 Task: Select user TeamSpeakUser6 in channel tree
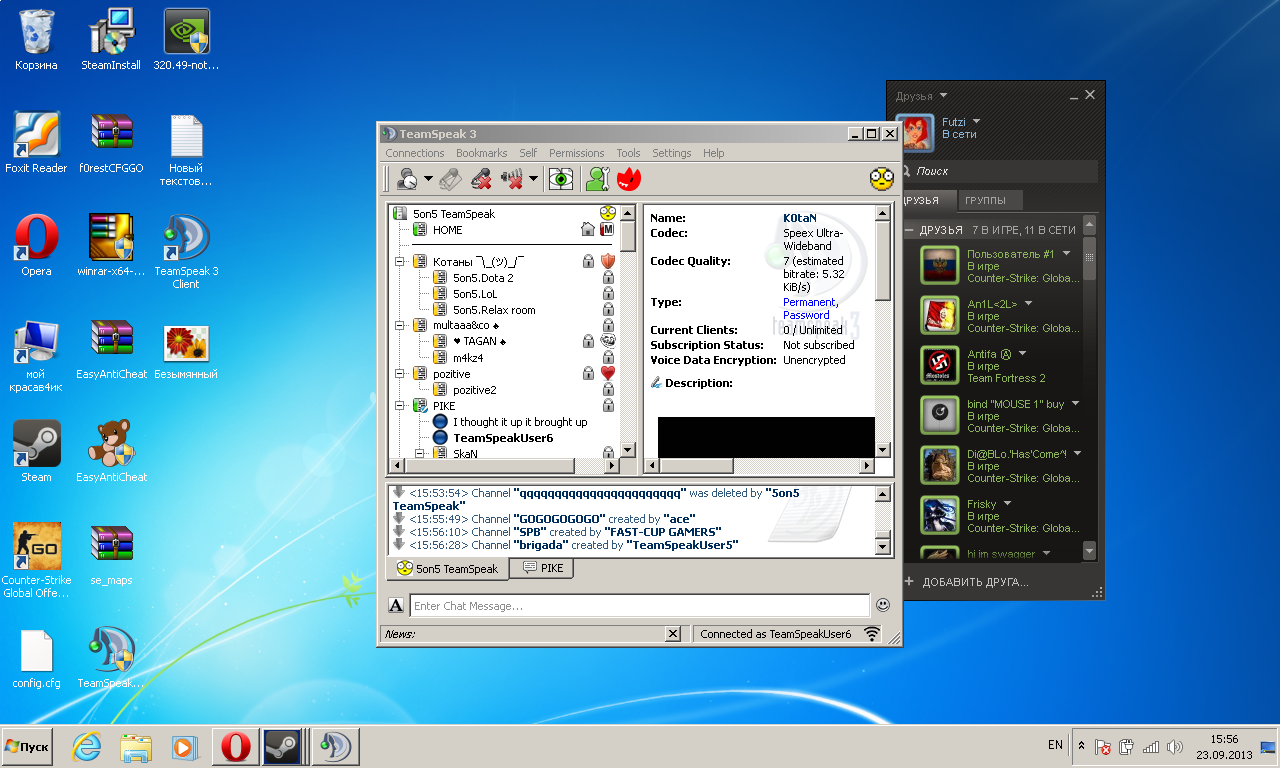point(503,438)
